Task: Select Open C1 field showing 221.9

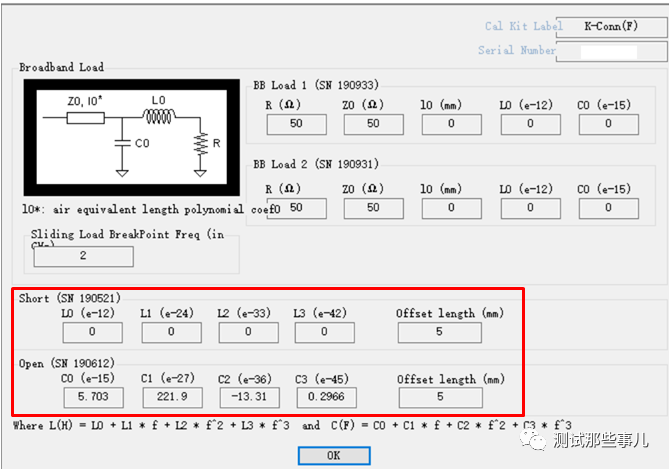Action: [x=170, y=398]
